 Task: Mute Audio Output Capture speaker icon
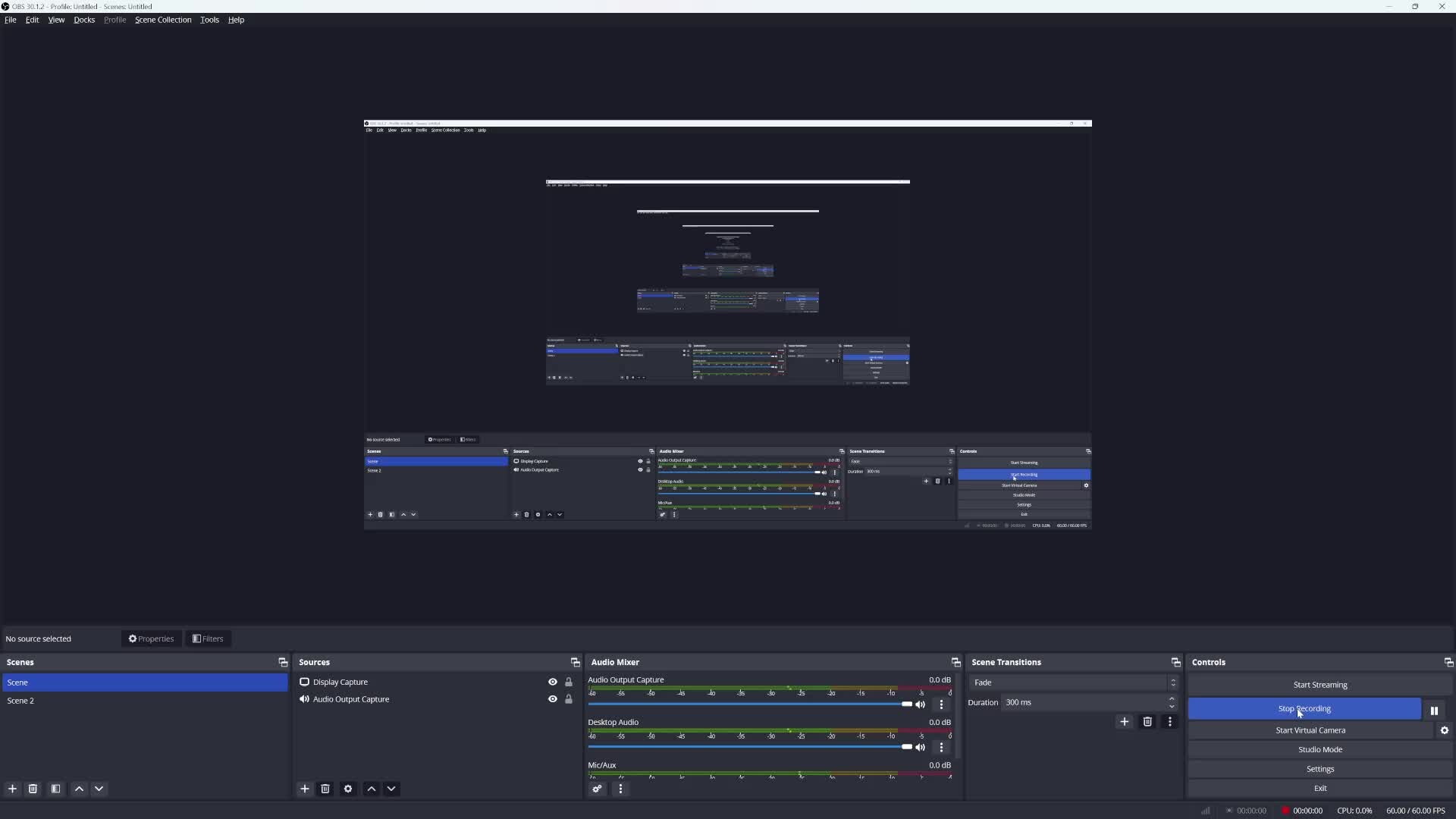(x=921, y=704)
